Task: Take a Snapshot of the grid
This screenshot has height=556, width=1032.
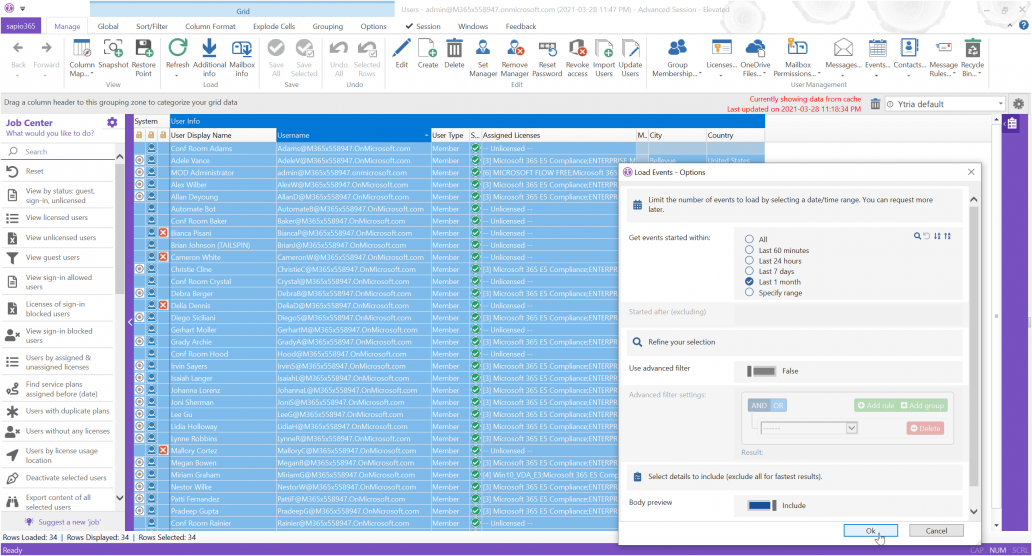Action: tap(113, 49)
